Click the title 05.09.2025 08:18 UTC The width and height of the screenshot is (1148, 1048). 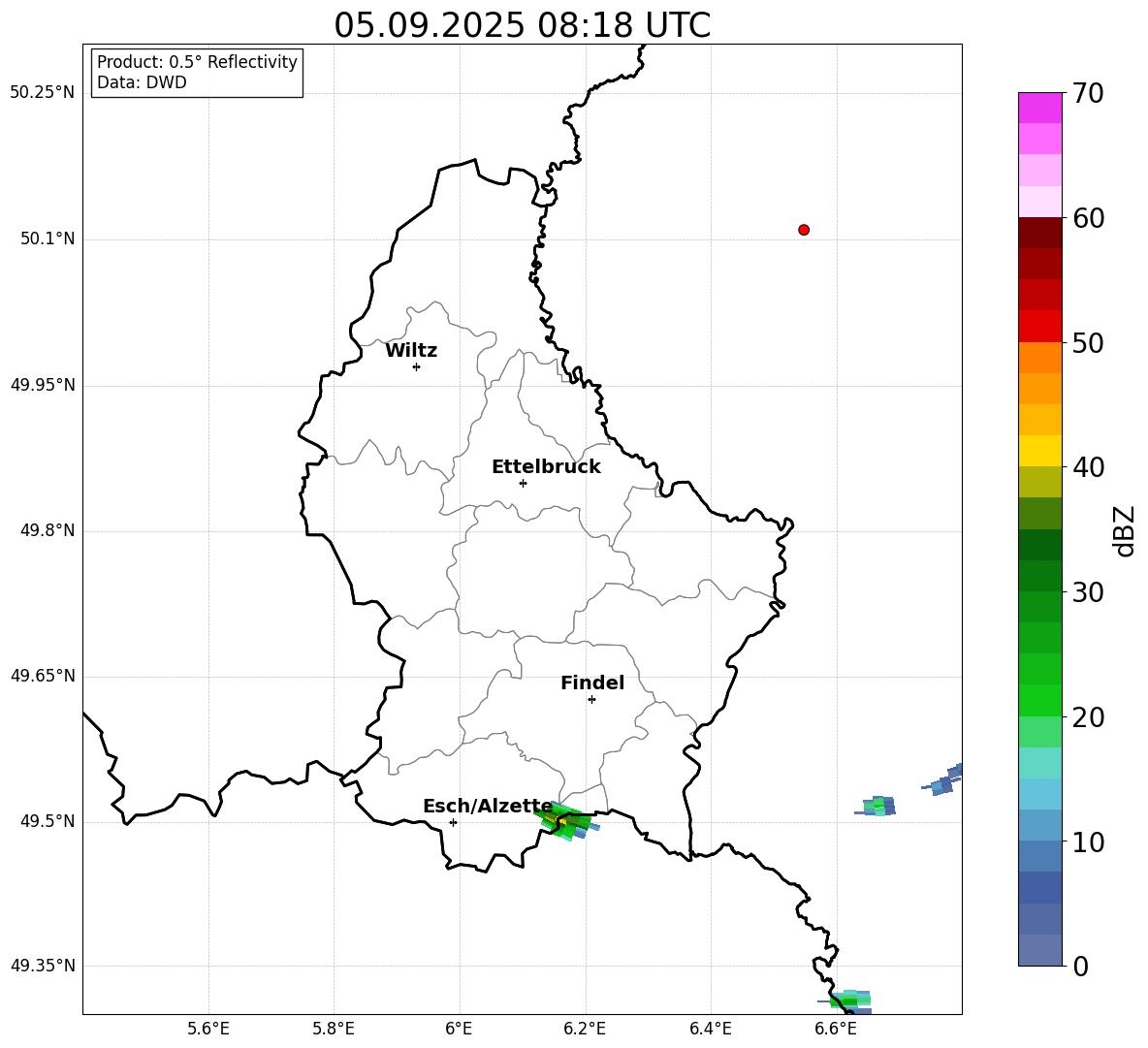click(x=522, y=25)
